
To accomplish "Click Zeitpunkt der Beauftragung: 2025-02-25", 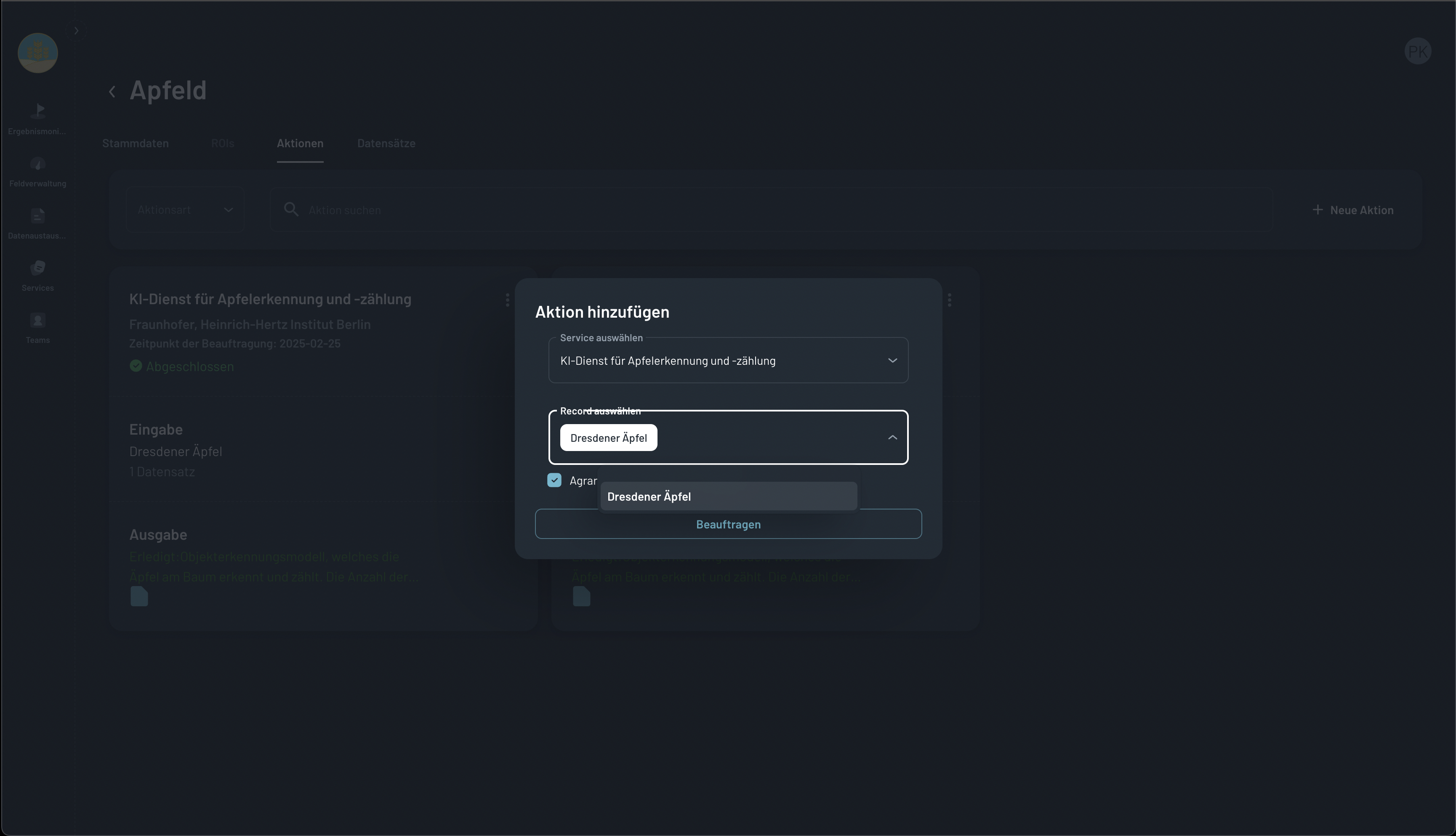I will click(x=235, y=343).
